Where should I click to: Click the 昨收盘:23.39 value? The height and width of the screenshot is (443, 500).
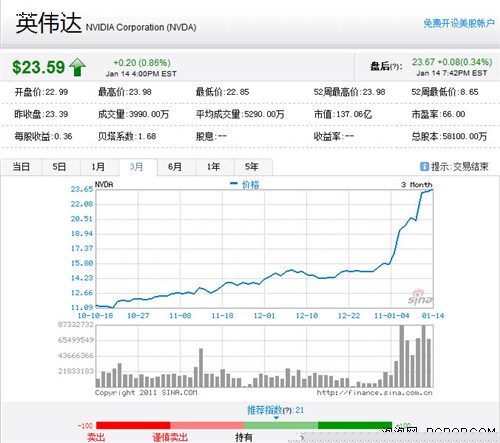(x=41, y=114)
